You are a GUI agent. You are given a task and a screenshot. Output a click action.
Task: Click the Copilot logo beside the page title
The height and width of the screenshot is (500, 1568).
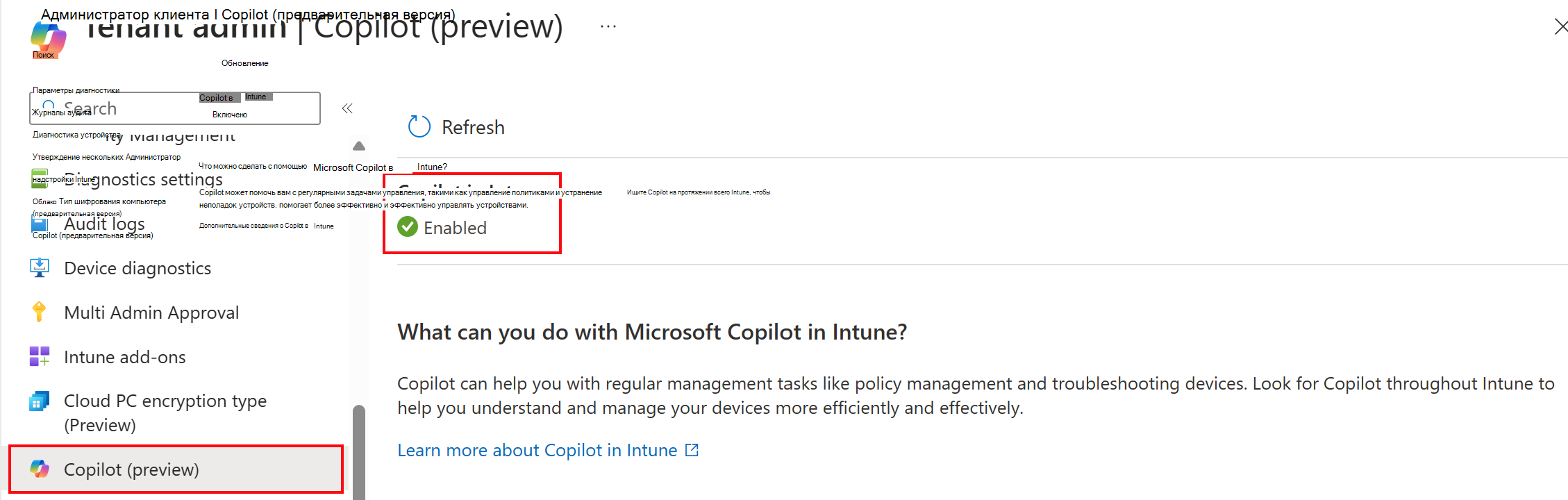click(x=49, y=40)
